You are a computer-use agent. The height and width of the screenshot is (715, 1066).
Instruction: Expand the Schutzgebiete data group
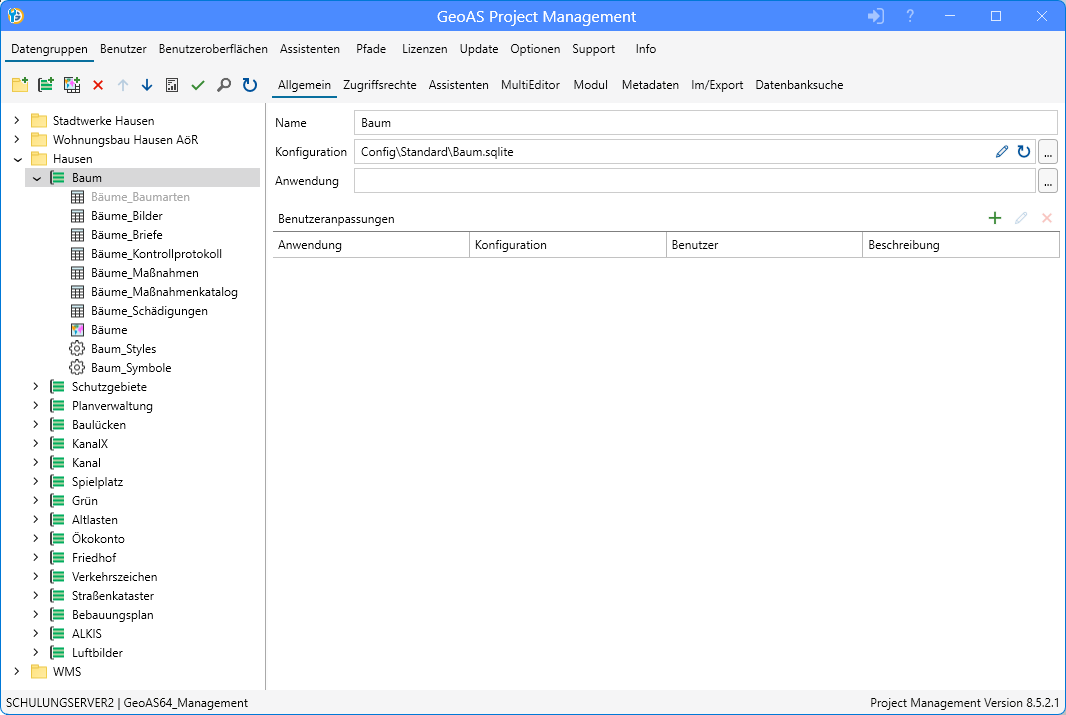click(x=37, y=387)
